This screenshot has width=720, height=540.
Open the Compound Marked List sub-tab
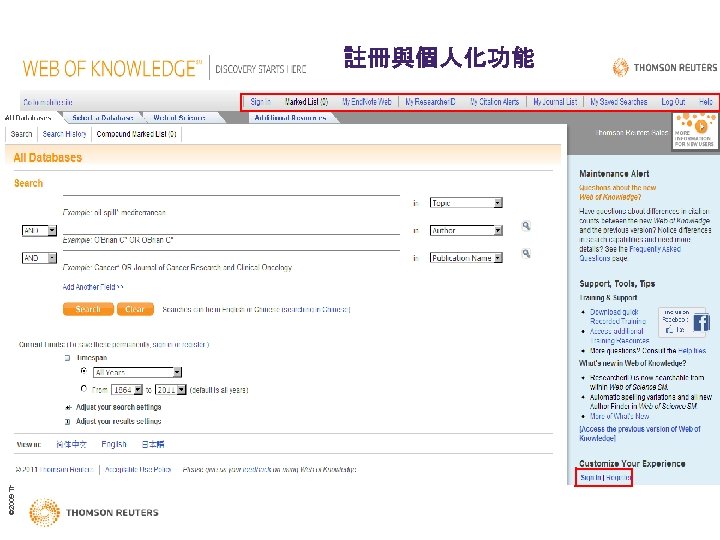[136, 134]
